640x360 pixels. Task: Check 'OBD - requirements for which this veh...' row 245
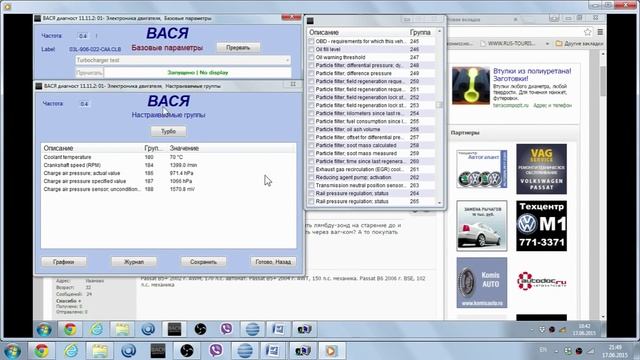tap(311, 41)
